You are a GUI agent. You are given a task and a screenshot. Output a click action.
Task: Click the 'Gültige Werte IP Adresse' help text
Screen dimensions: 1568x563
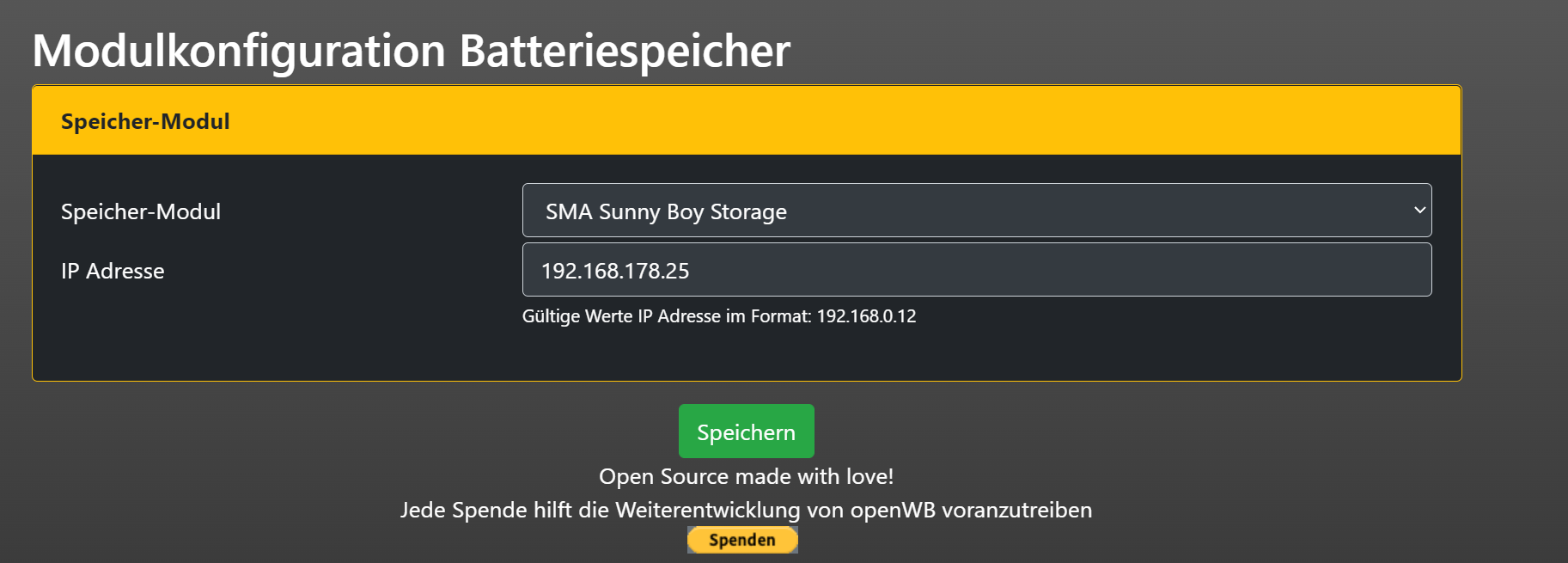[666, 316]
